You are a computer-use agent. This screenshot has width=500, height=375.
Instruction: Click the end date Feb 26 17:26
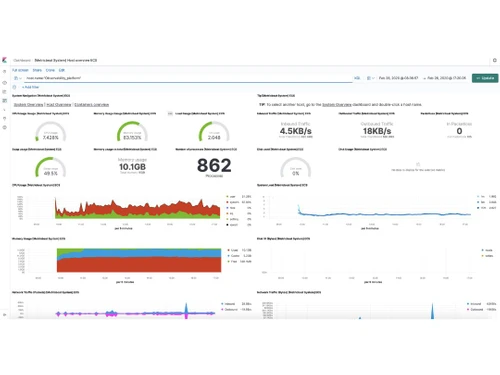pyautogui.click(x=447, y=78)
